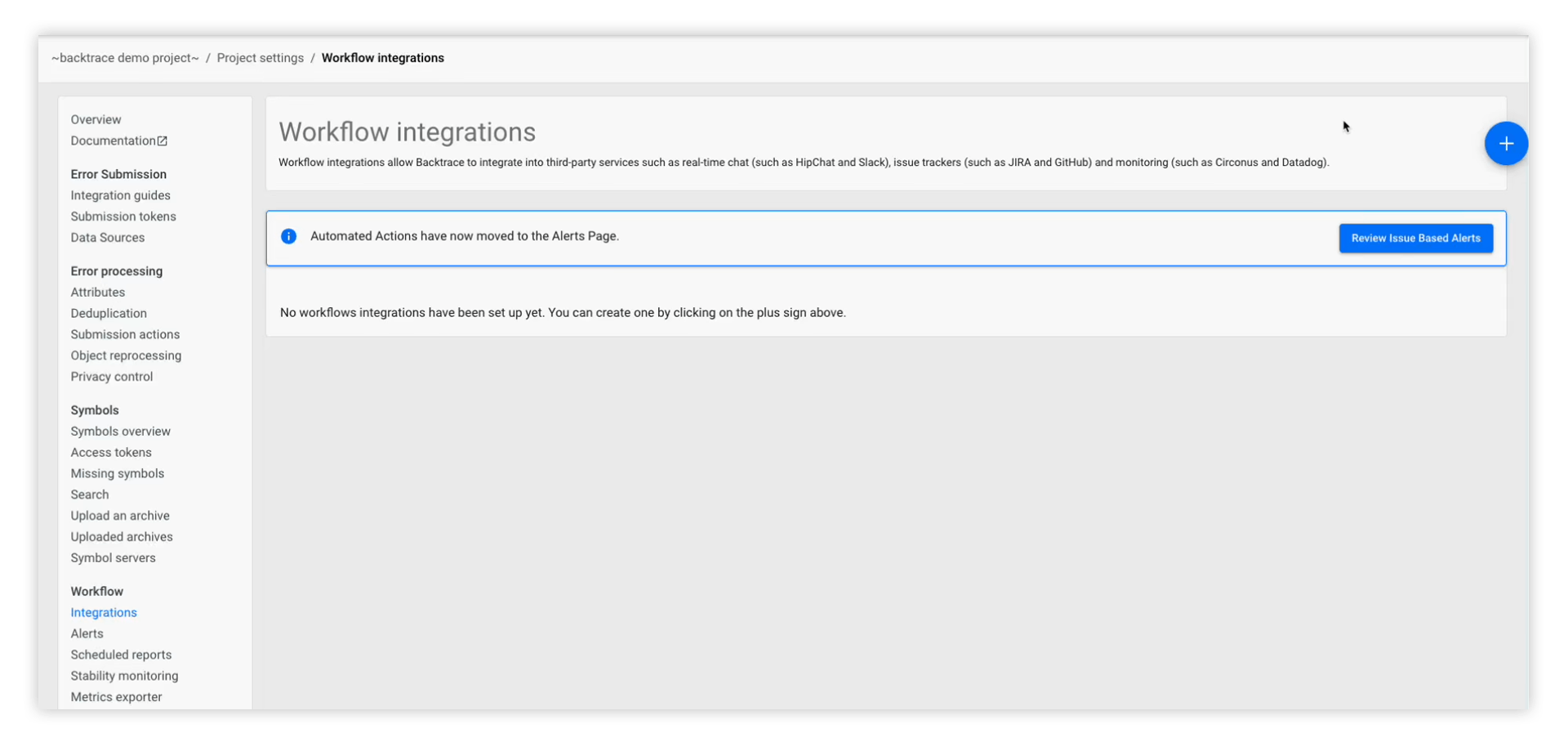
Task: Open ~backtrace demo project~ breadcrumb
Action: pos(125,58)
